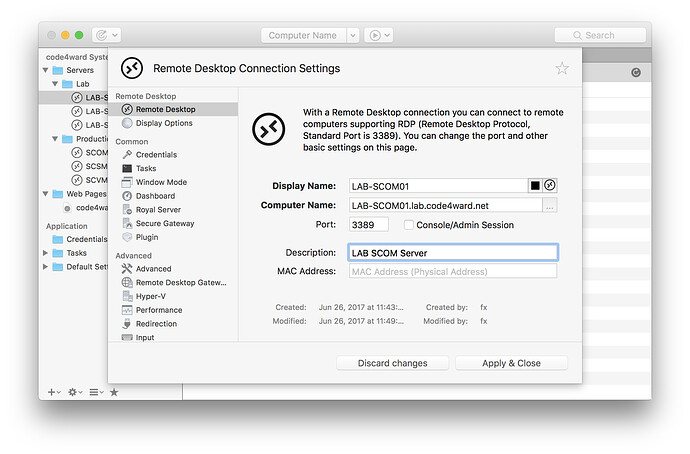The height and width of the screenshot is (454, 690).
Task: Enable the Console/Admin Session checkbox
Action: [x=408, y=225]
